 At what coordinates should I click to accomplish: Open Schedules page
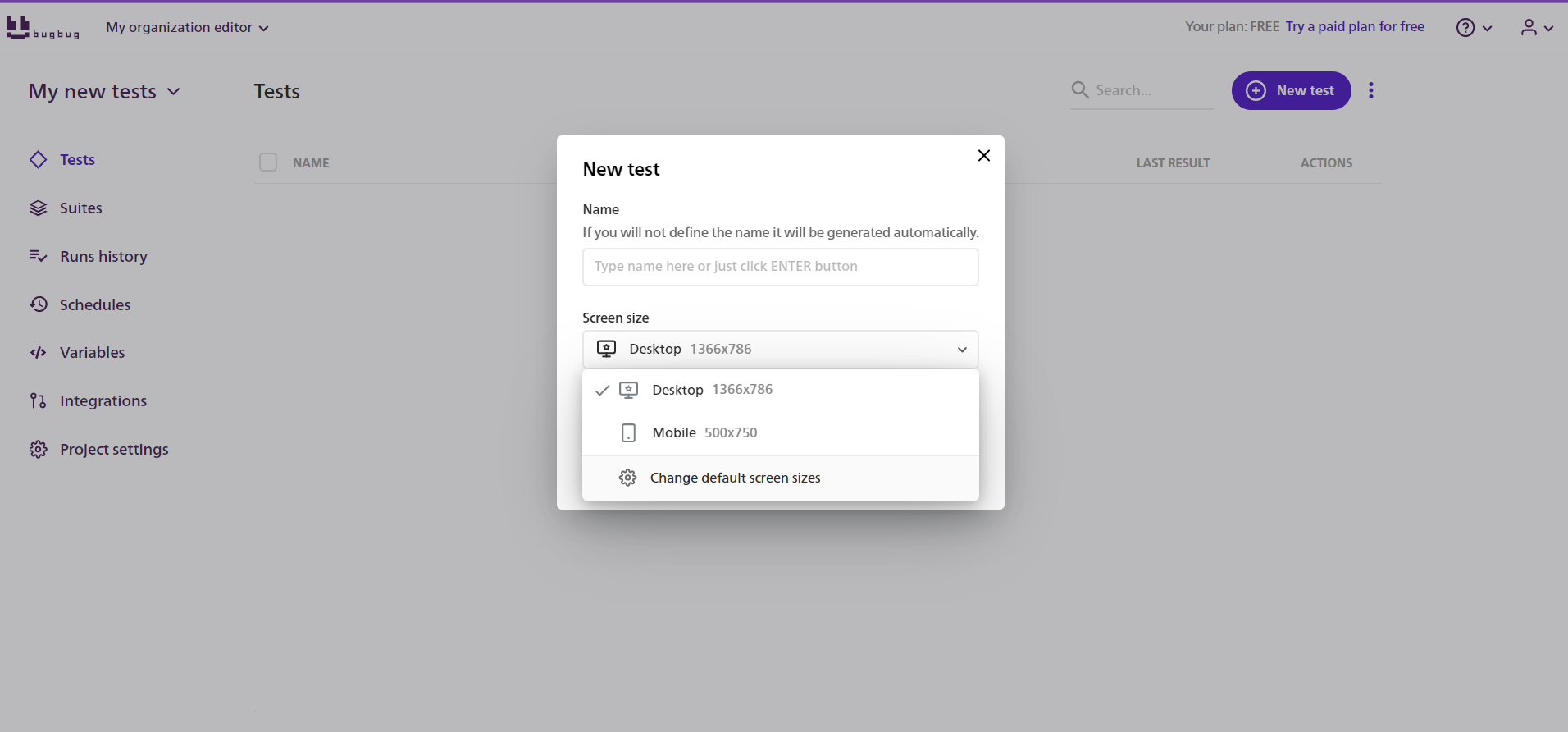(x=95, y=304)
